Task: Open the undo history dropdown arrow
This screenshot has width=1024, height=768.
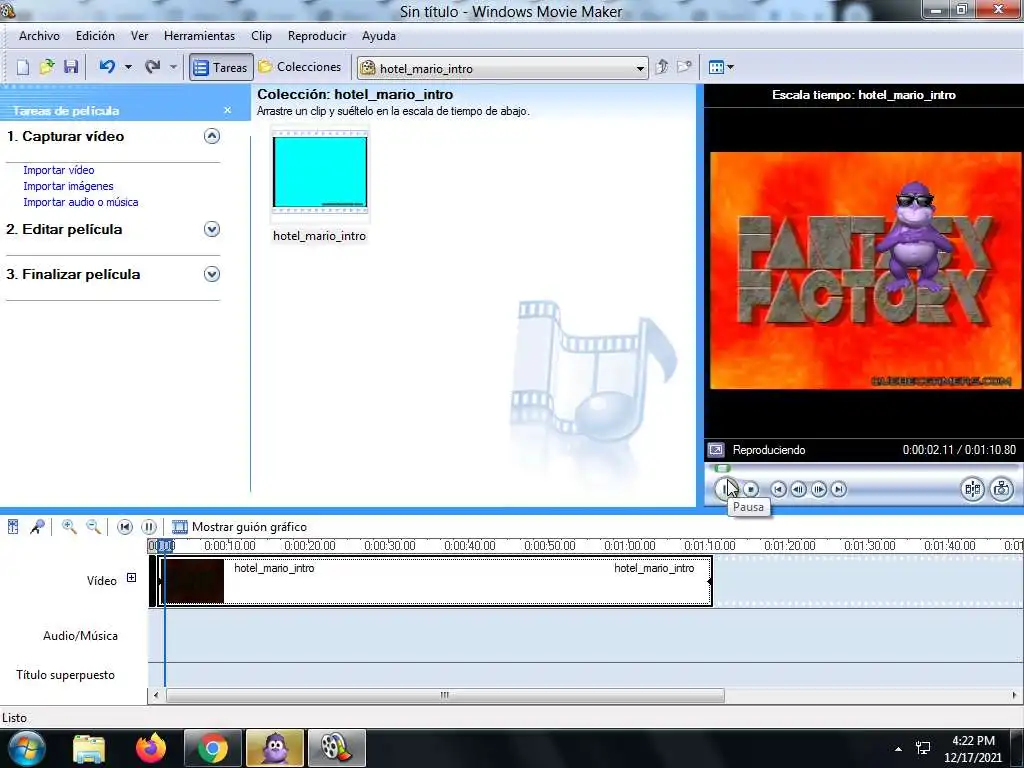Action: pyautogui.click(x=128, y=67)
